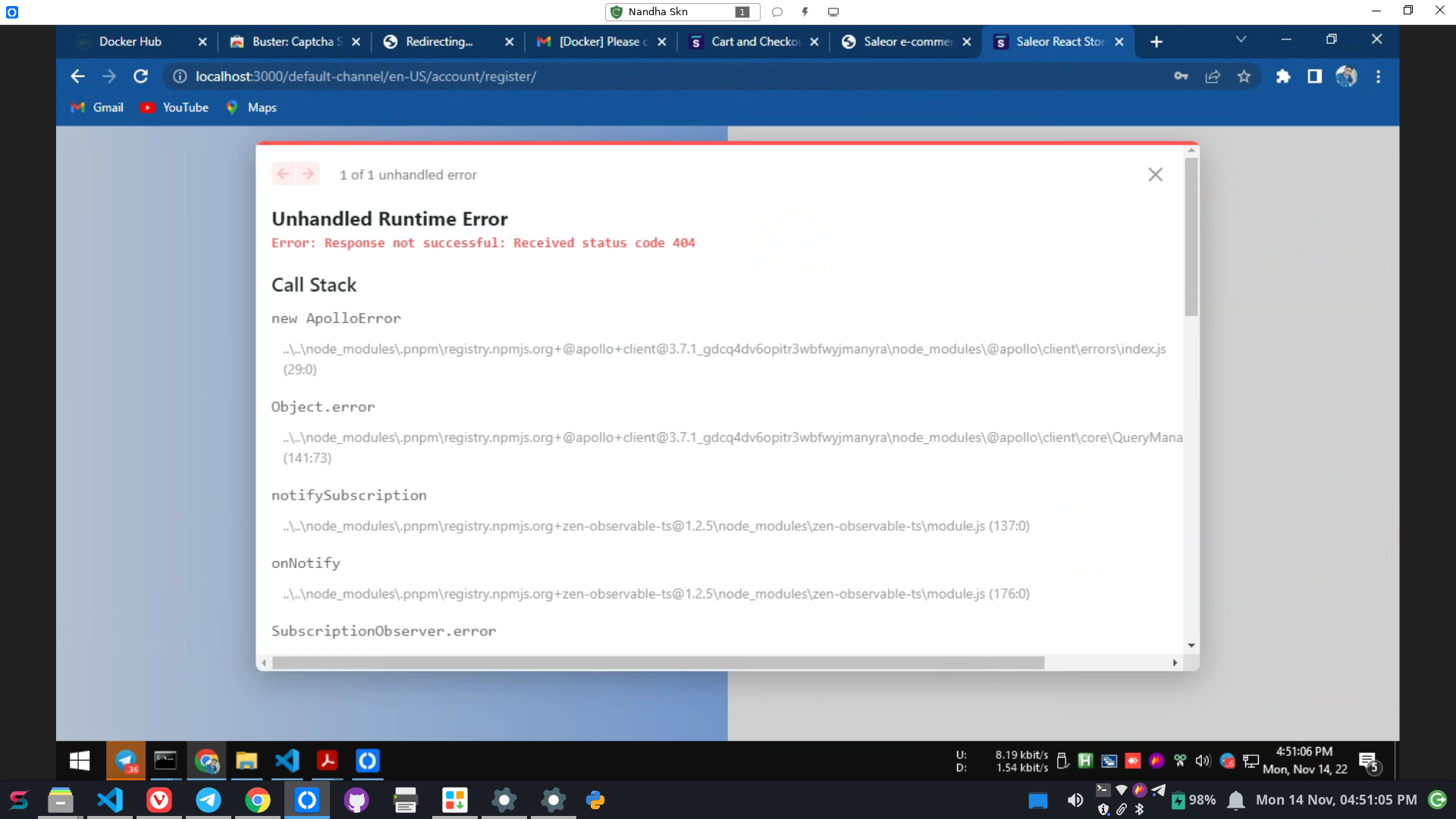
Task: Click the address bar URL
Action: pyautogui.click(x=366, y=77)
